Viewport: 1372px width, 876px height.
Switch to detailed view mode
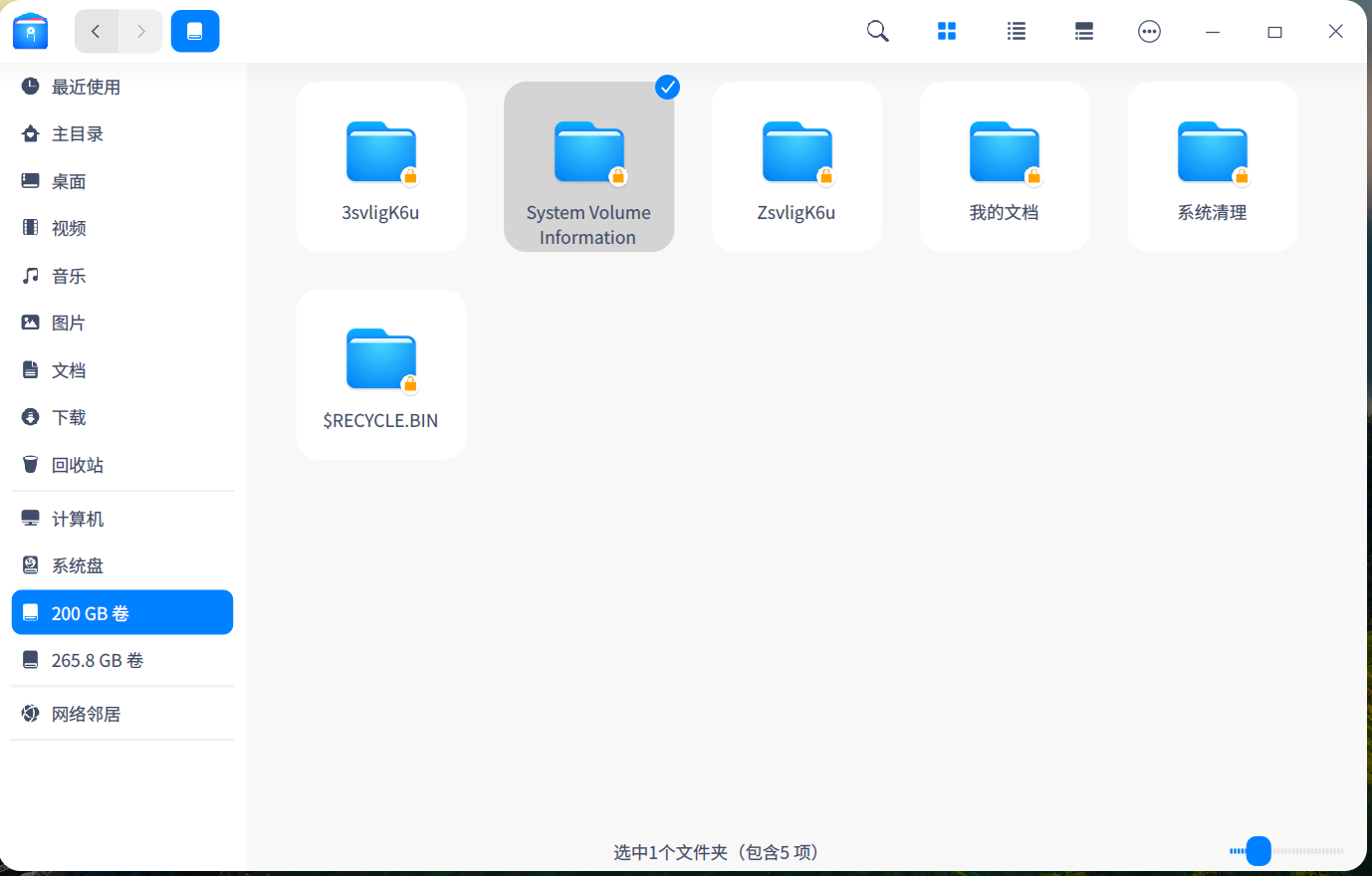pyautogui.click(x=1083, y=31)
